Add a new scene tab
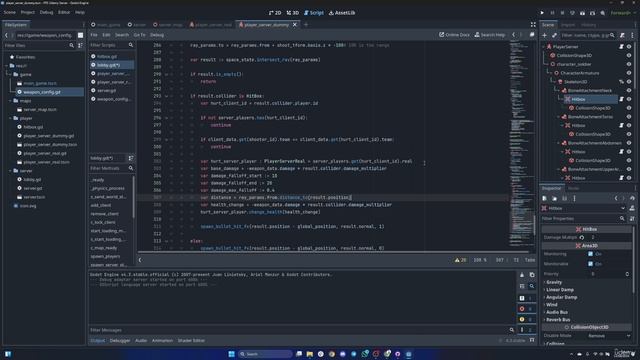Image resolution: width=640 pixels, height=360 pixels. pos(306,24)
